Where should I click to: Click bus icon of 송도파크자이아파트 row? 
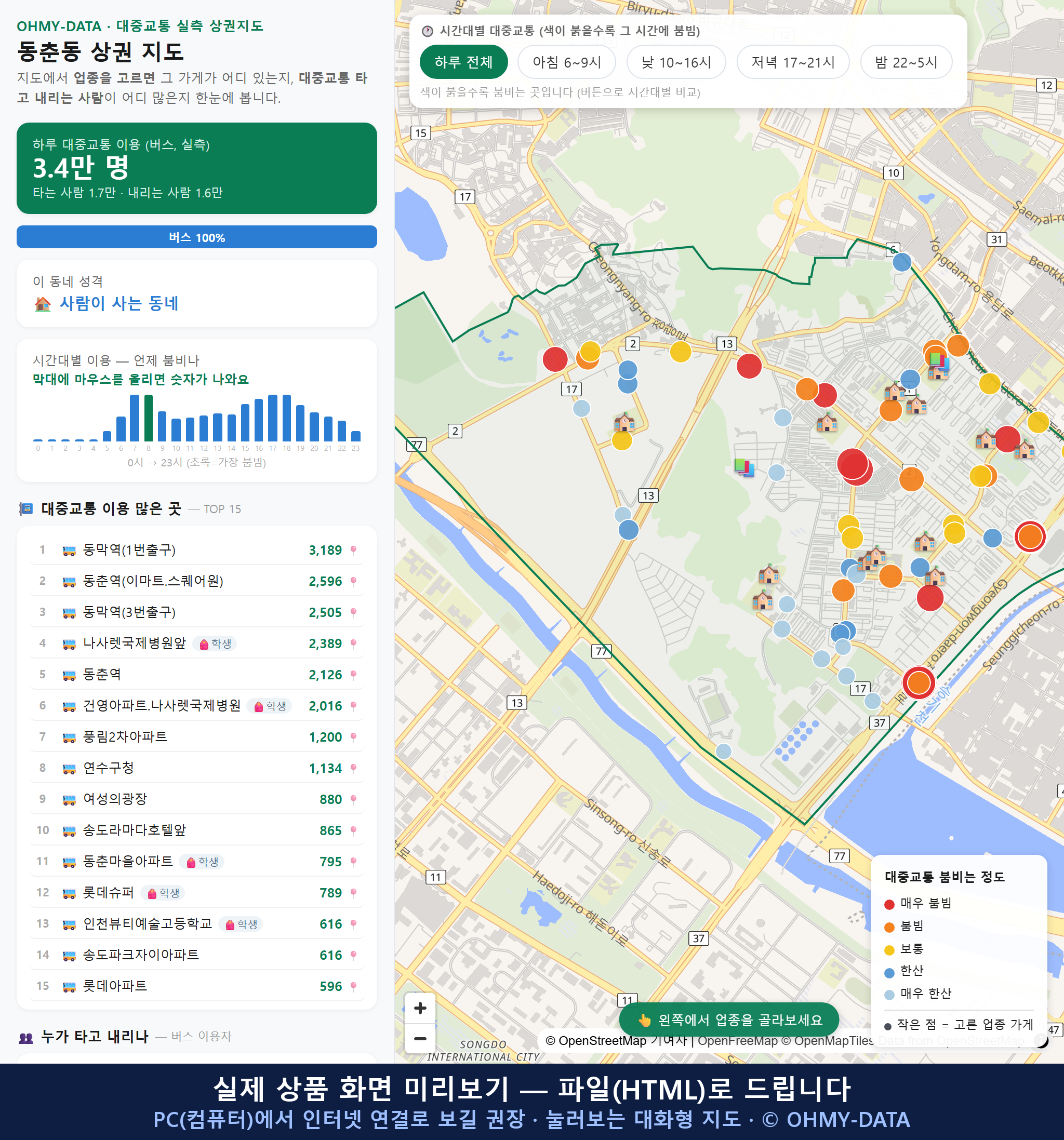[69, 955]
